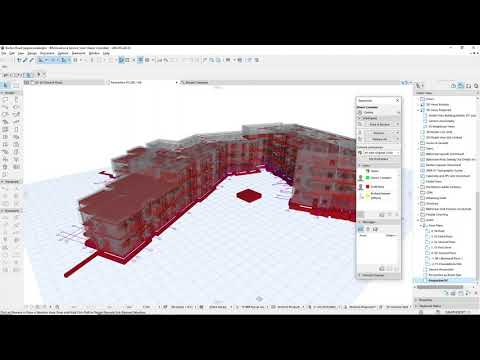Image resolution: width=480 pixels, height=360 pixels.
Task: Close the Teamwork palette
Action: tap(397, 100)
